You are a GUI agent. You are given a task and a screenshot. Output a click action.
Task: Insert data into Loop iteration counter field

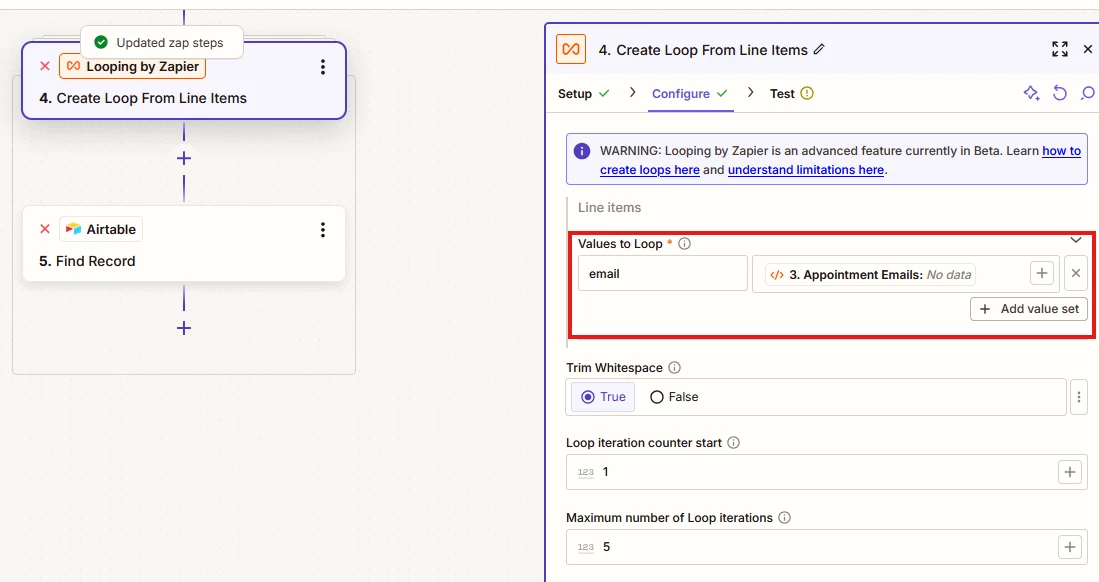[1070, 472]
